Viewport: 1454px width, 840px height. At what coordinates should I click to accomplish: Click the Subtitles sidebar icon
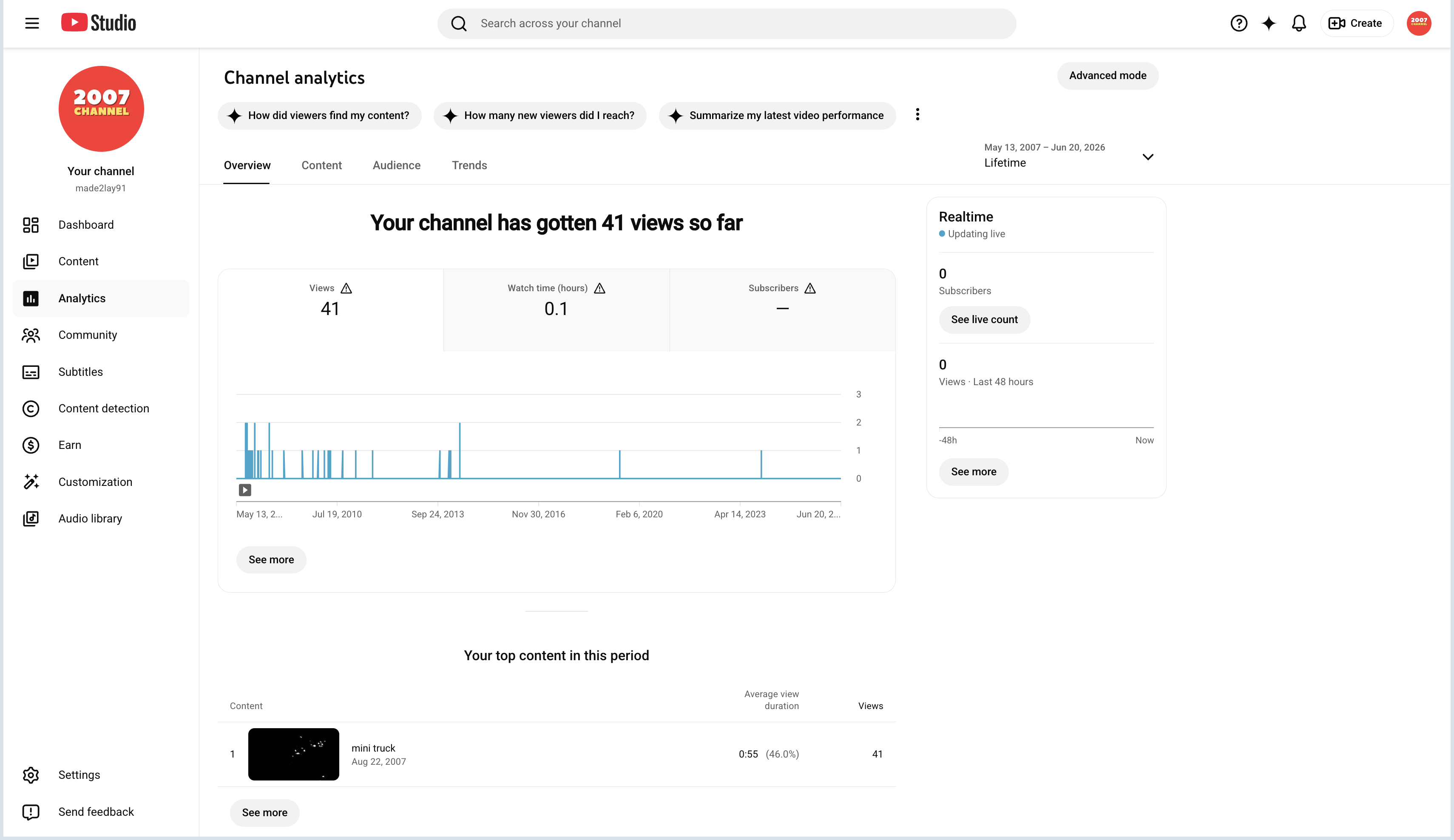pyautogui.click(x=31, y=372)
